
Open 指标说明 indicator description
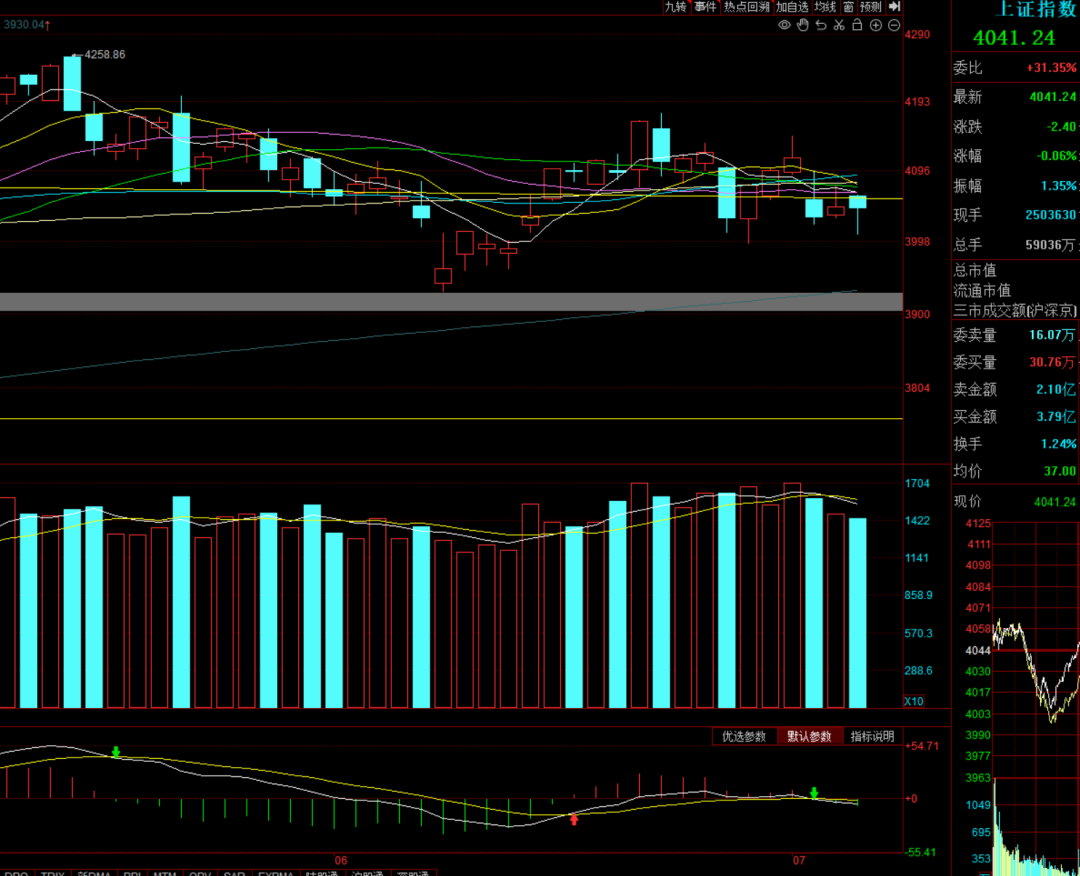tap(873, 736)
